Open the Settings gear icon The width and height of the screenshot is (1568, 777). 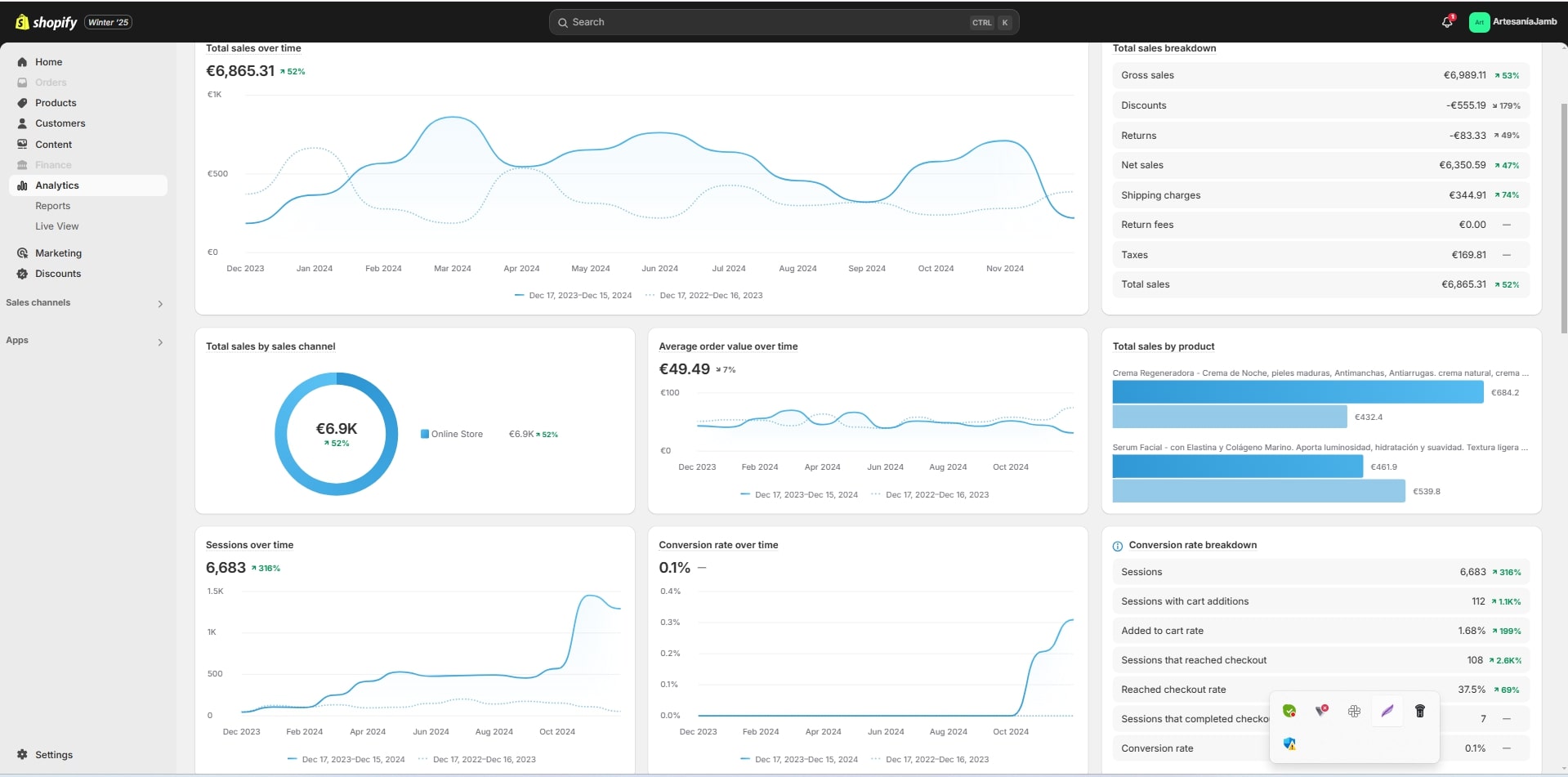[x=22, y=755]
